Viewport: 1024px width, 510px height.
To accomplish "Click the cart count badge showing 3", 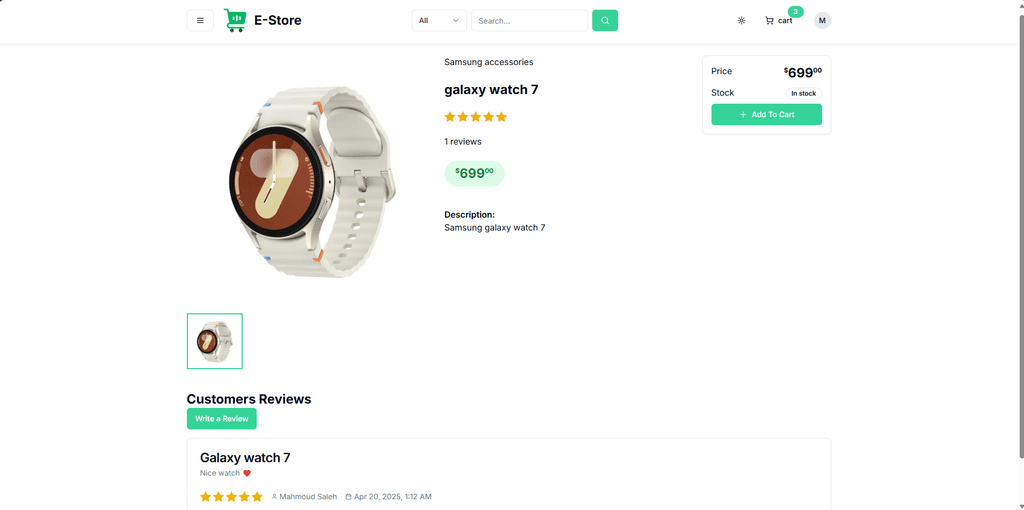I will (x=795, y=12).
